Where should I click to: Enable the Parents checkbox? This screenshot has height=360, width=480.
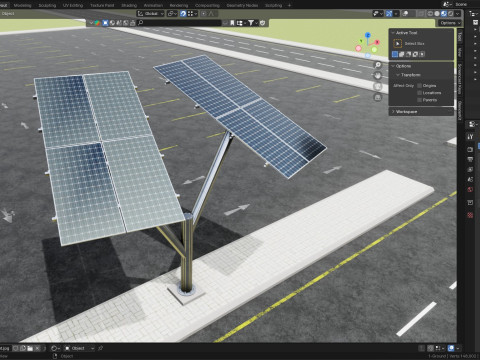420,100
